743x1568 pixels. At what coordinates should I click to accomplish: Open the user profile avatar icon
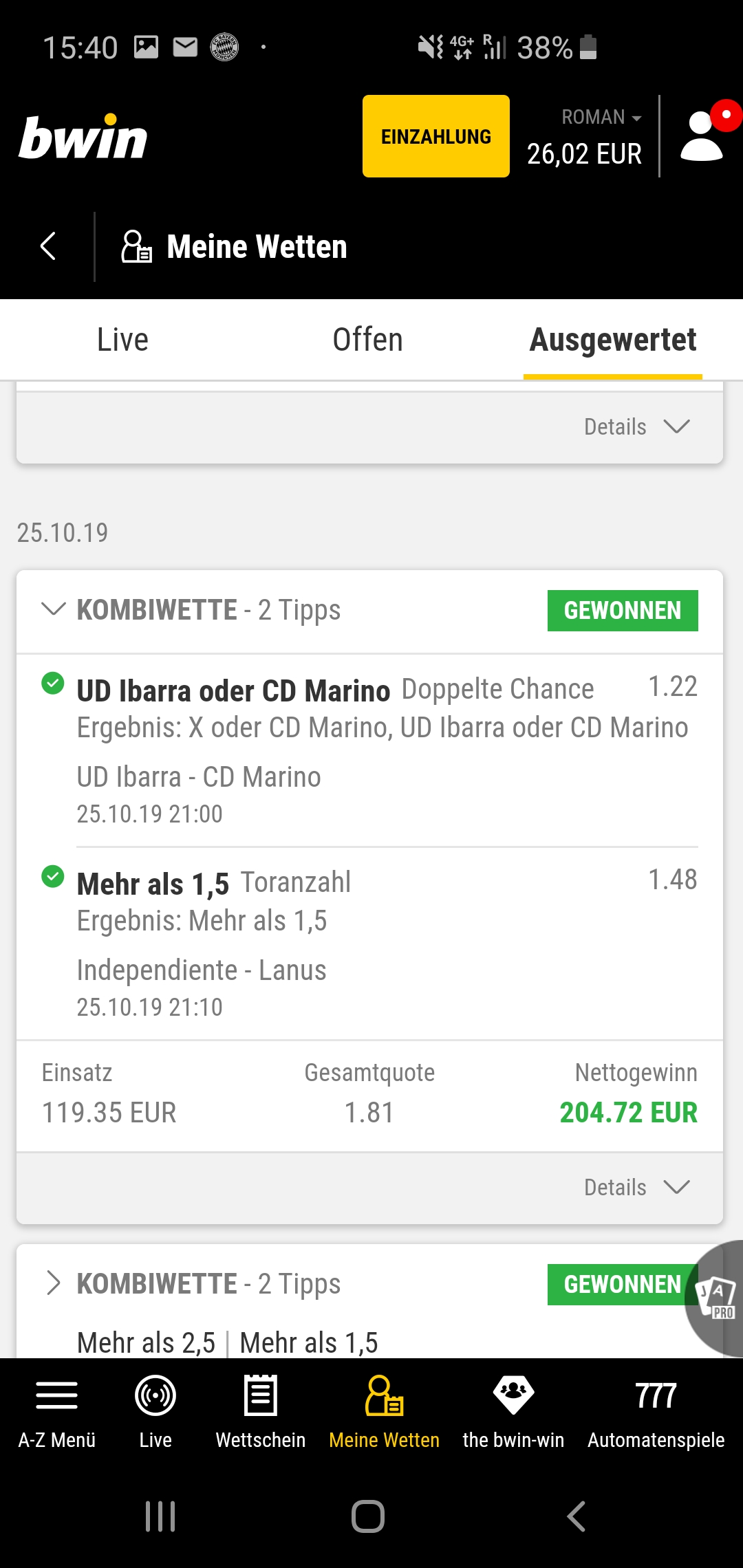coord(703,136)
